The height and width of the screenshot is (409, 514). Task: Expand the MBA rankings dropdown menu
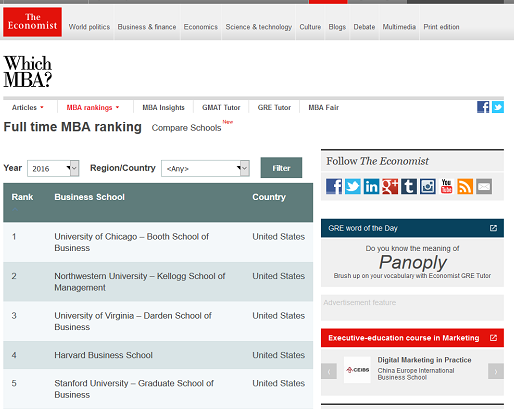pos(93,107)
